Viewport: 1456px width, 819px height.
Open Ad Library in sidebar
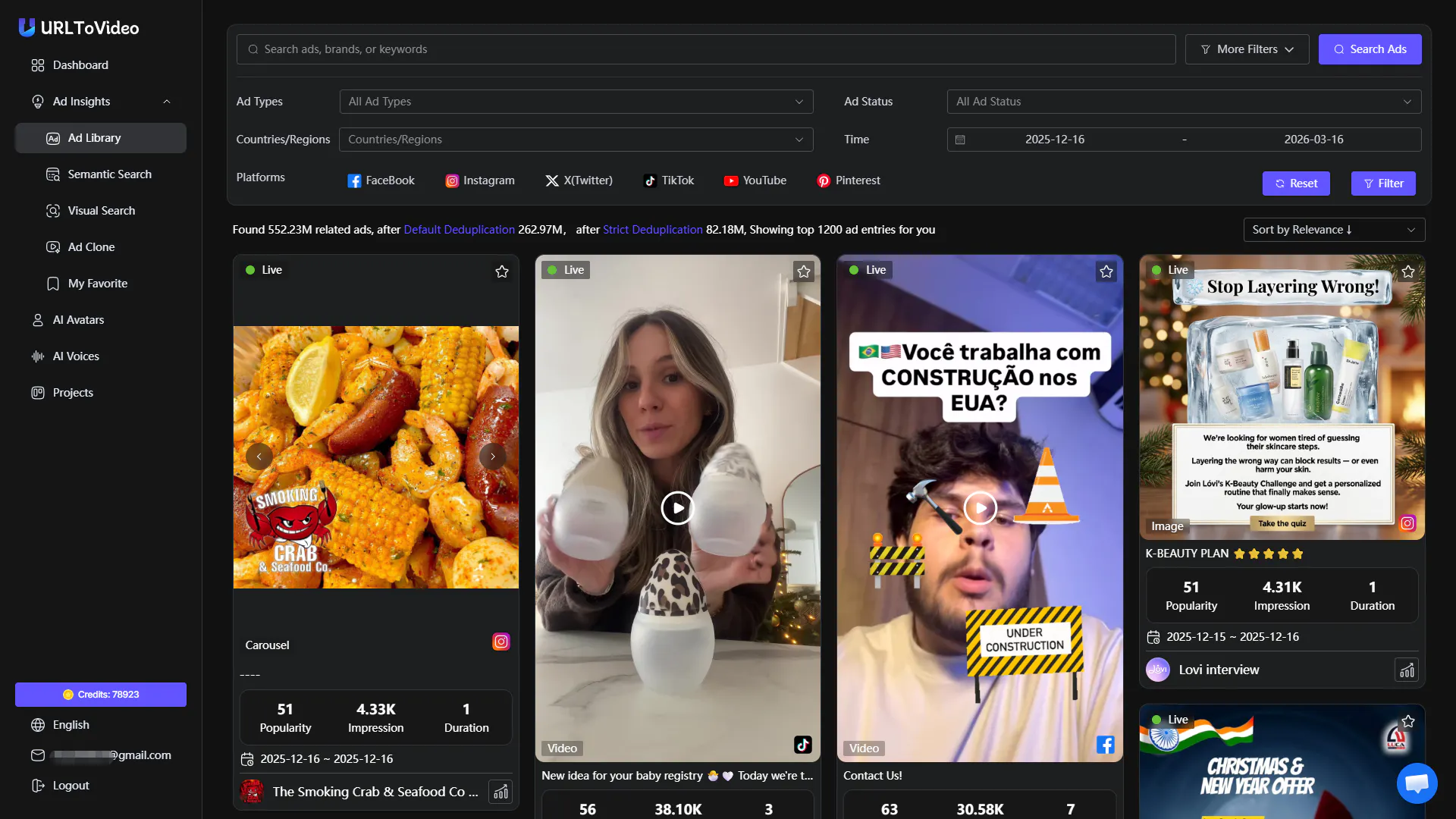pos(101,138)
